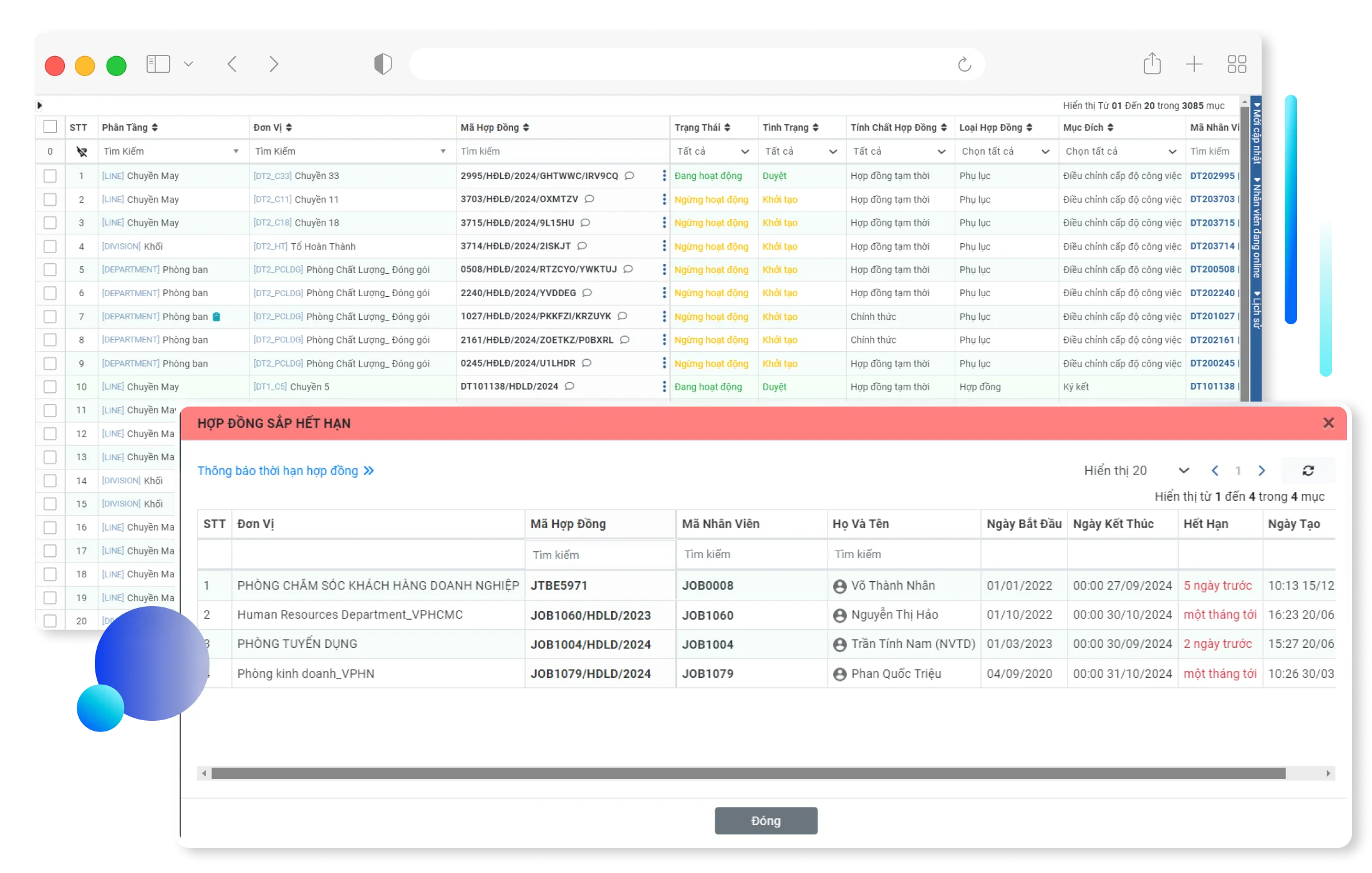Screen dimensions: 1372x873
Task: Select the checkbox for row 6
Action: (50, 293)
